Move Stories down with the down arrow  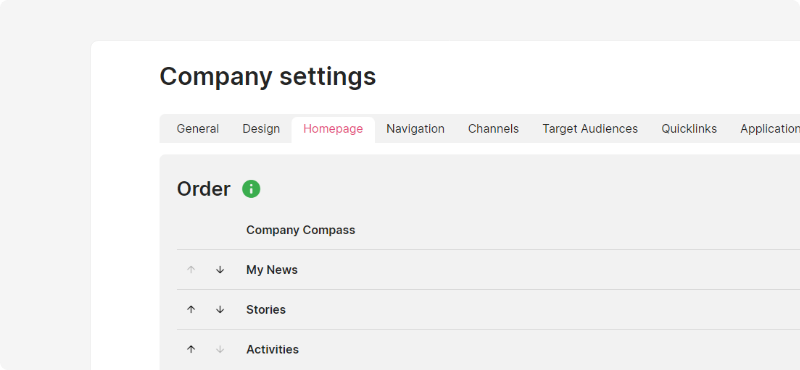click(220, 309)
